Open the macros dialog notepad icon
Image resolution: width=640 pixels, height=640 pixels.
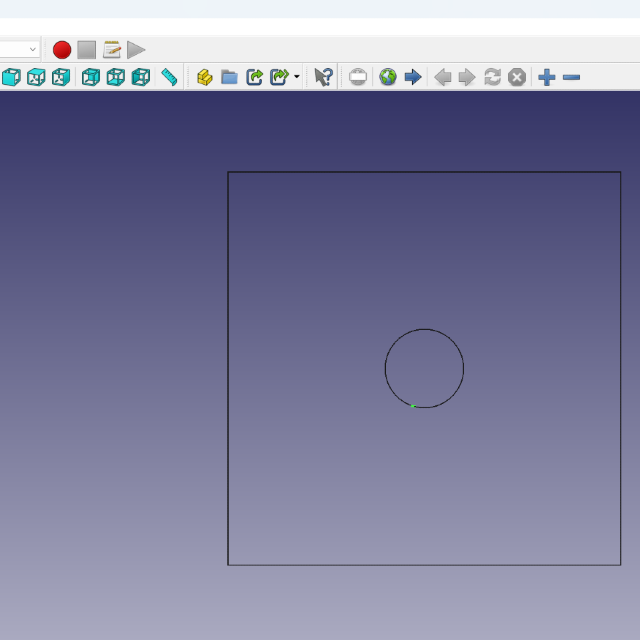112,49
